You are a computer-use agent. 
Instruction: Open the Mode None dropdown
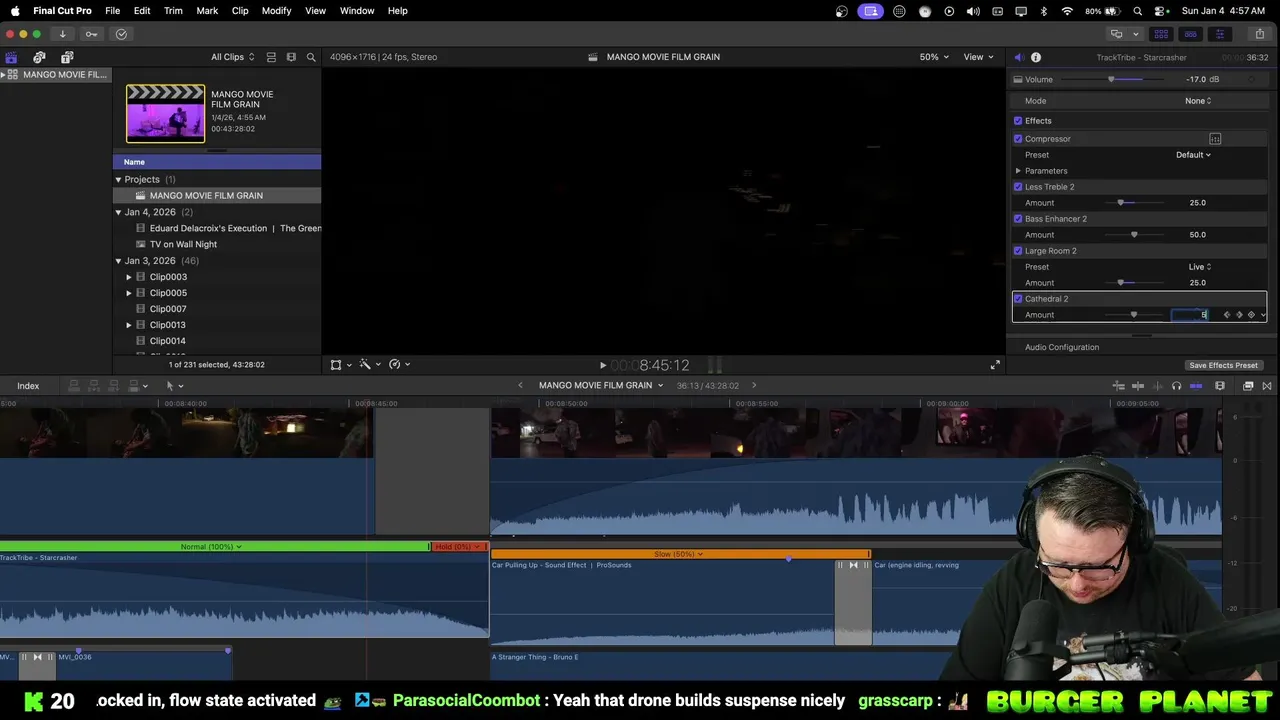(1198, 101)
